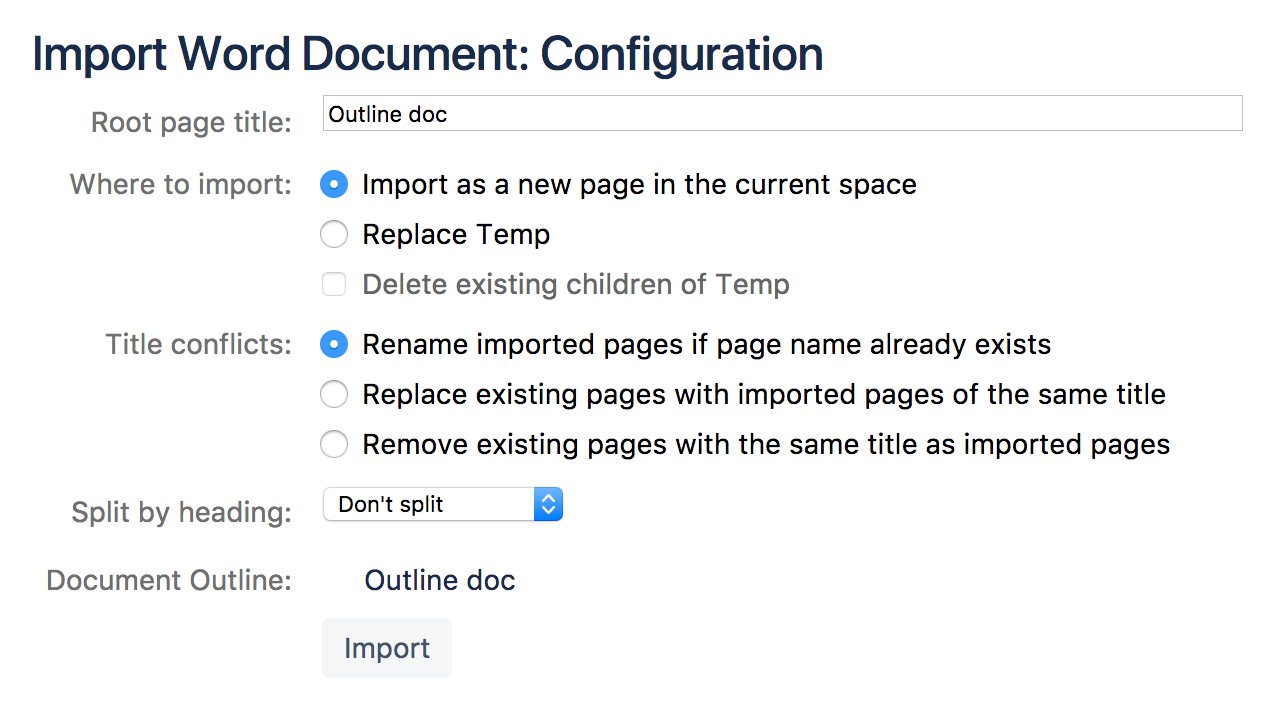The width and height of the screenshot is (1268, 722).
Task: Select Import as a new page radio
Action: 334,184
